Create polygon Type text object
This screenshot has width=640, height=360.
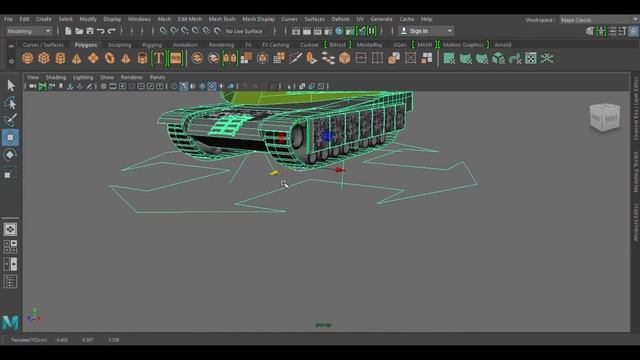(x=158, y=58)
